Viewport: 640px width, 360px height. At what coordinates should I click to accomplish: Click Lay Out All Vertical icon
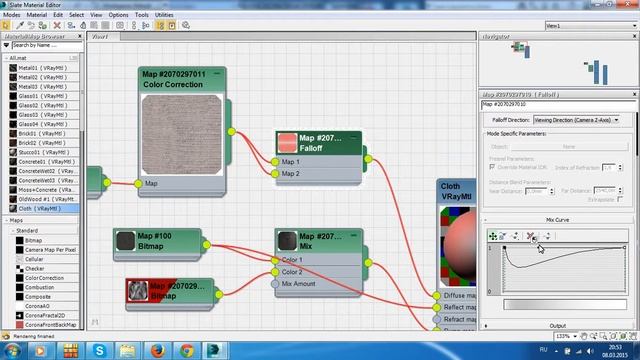click(x=134, y=25)
